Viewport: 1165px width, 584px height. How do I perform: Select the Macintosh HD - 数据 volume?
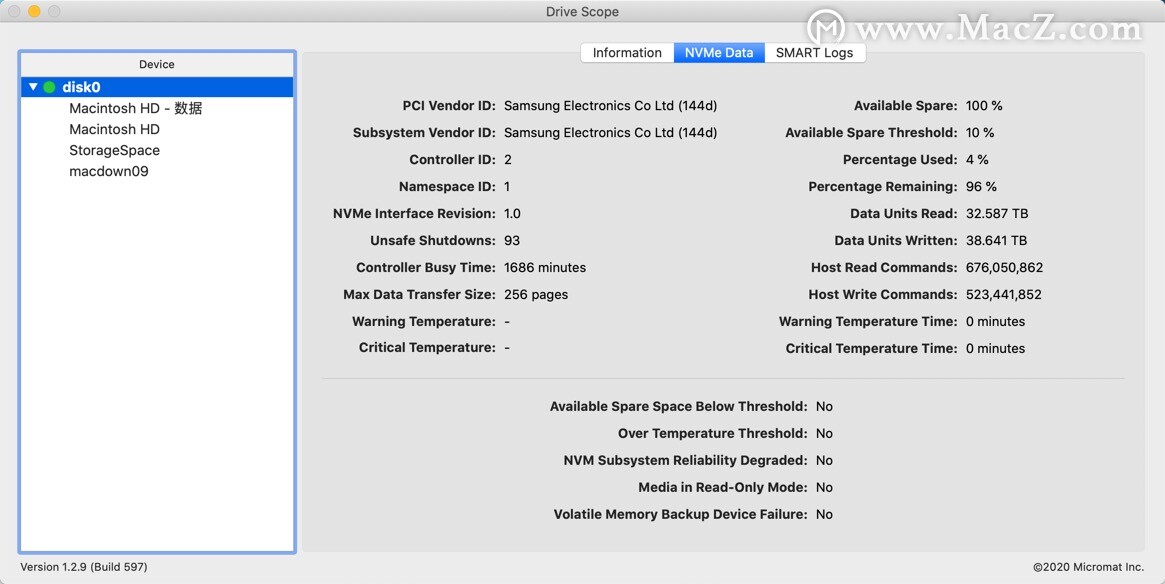[x=135, y=108]
